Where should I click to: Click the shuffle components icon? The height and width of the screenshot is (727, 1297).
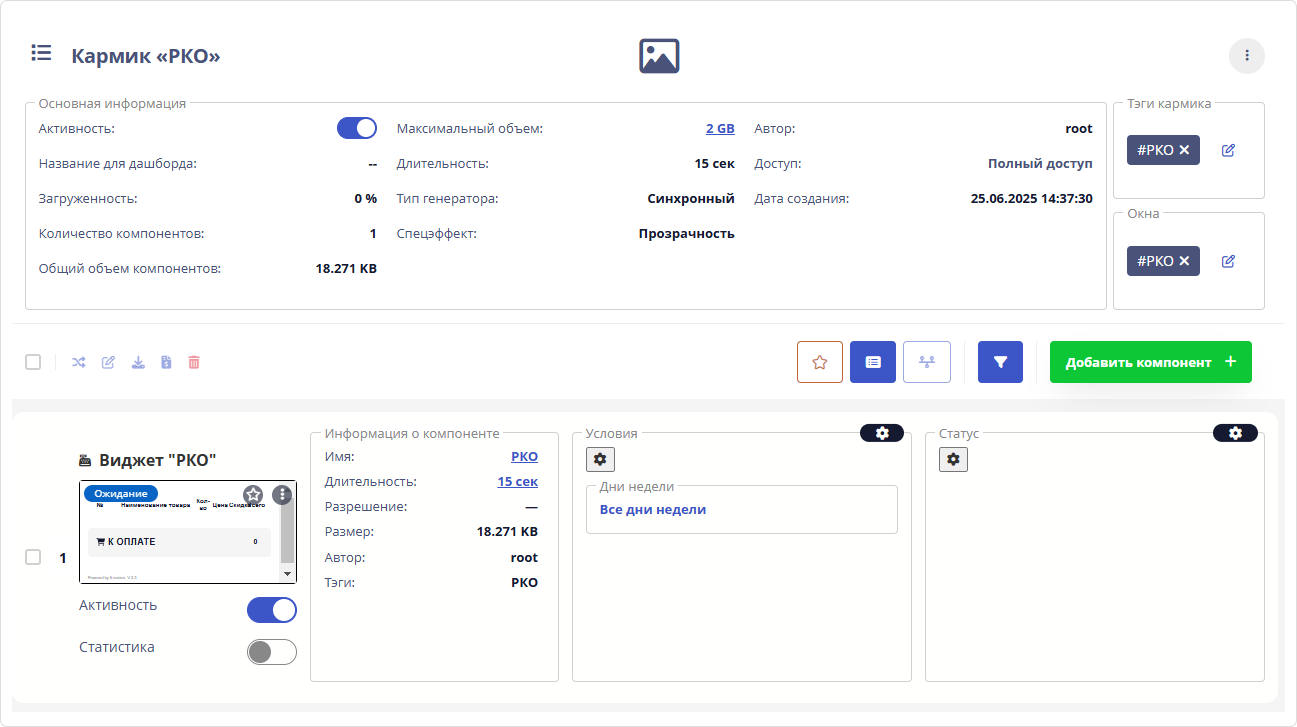[78, 362]
